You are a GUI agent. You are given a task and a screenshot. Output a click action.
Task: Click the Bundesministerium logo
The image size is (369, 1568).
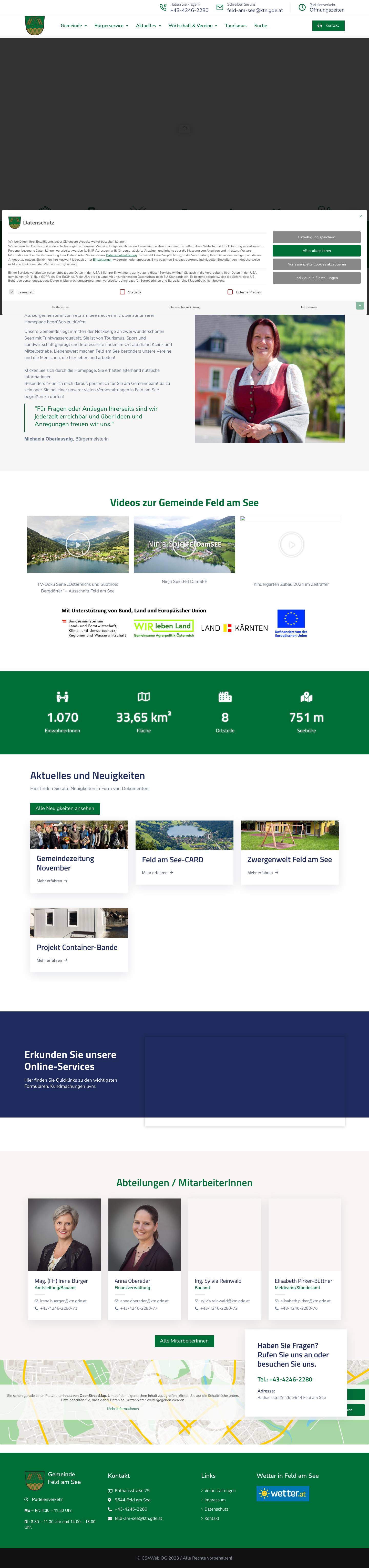(94, 628)
